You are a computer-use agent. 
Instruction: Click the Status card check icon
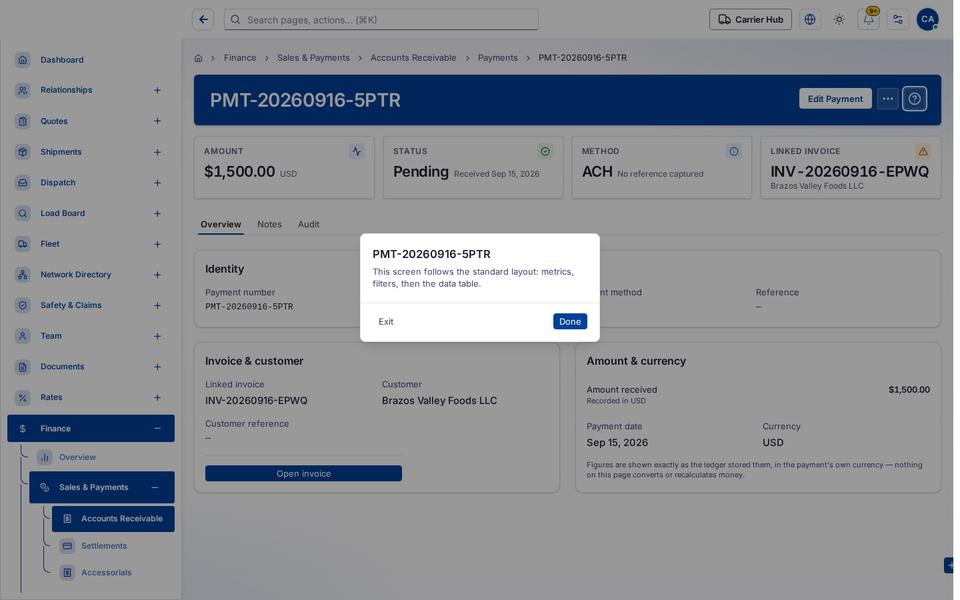(545, 151)
